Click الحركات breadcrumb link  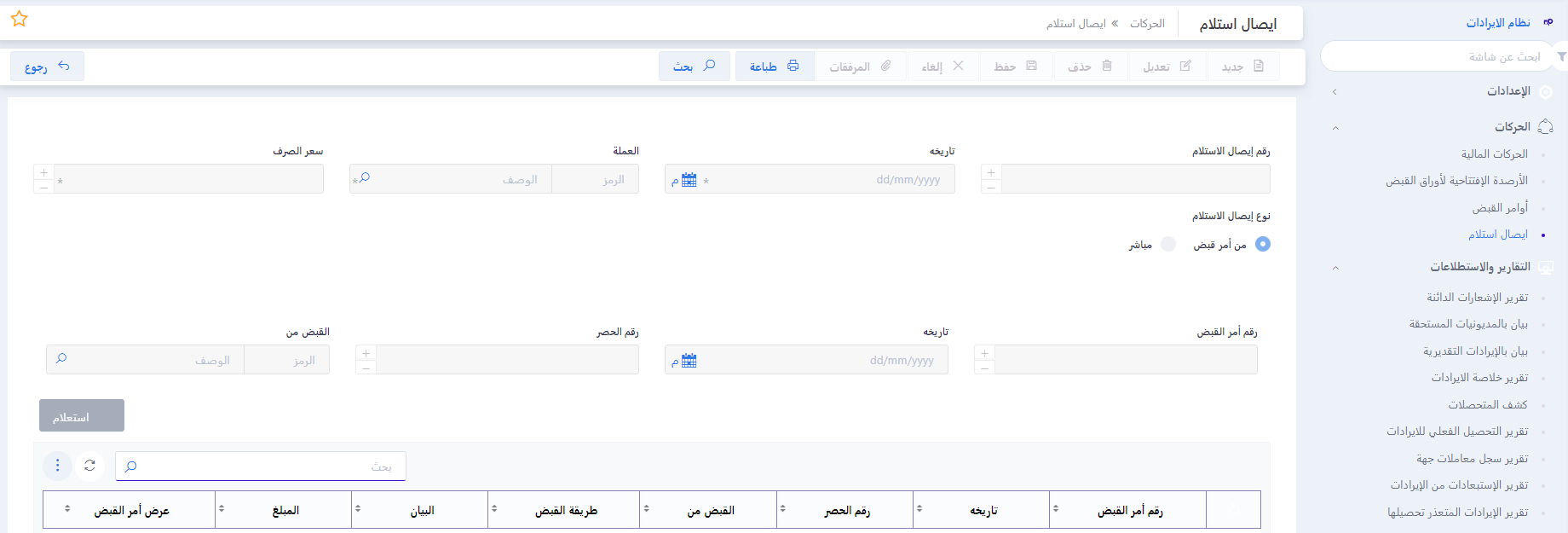point(1147,24)
